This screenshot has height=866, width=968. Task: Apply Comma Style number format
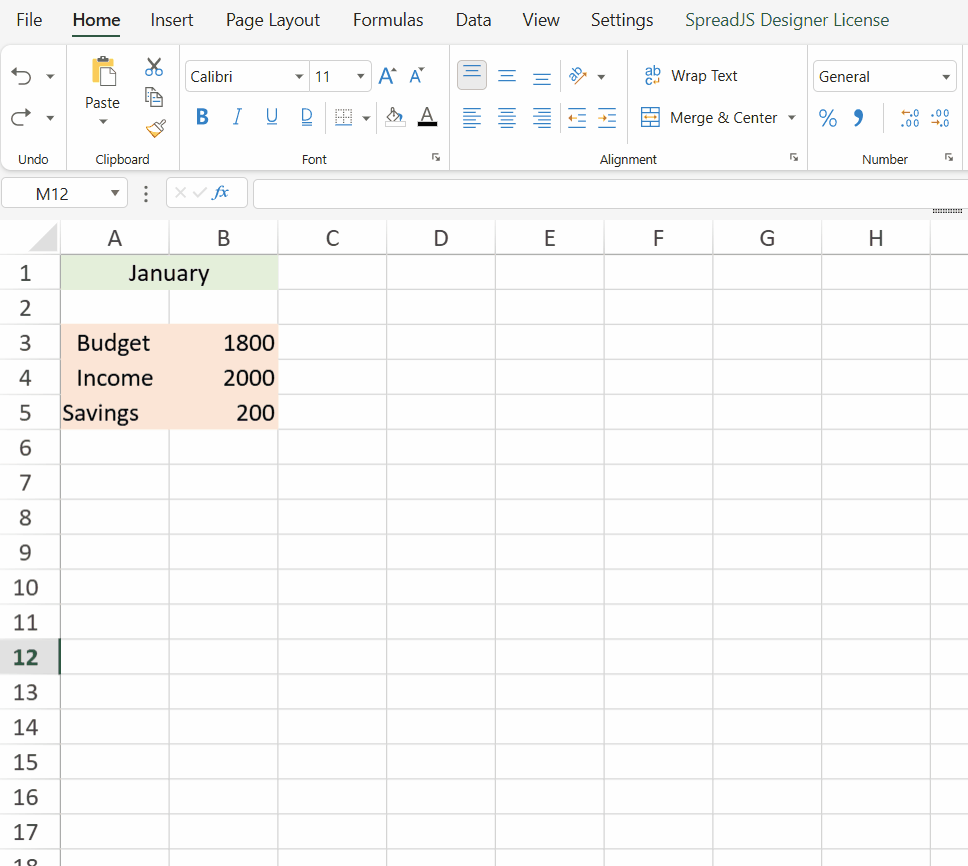(x=859, y=117)
